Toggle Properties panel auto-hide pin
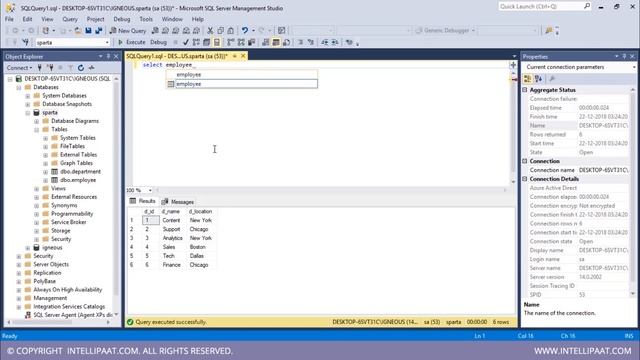The image size is (640, 360). coord(624,56)
